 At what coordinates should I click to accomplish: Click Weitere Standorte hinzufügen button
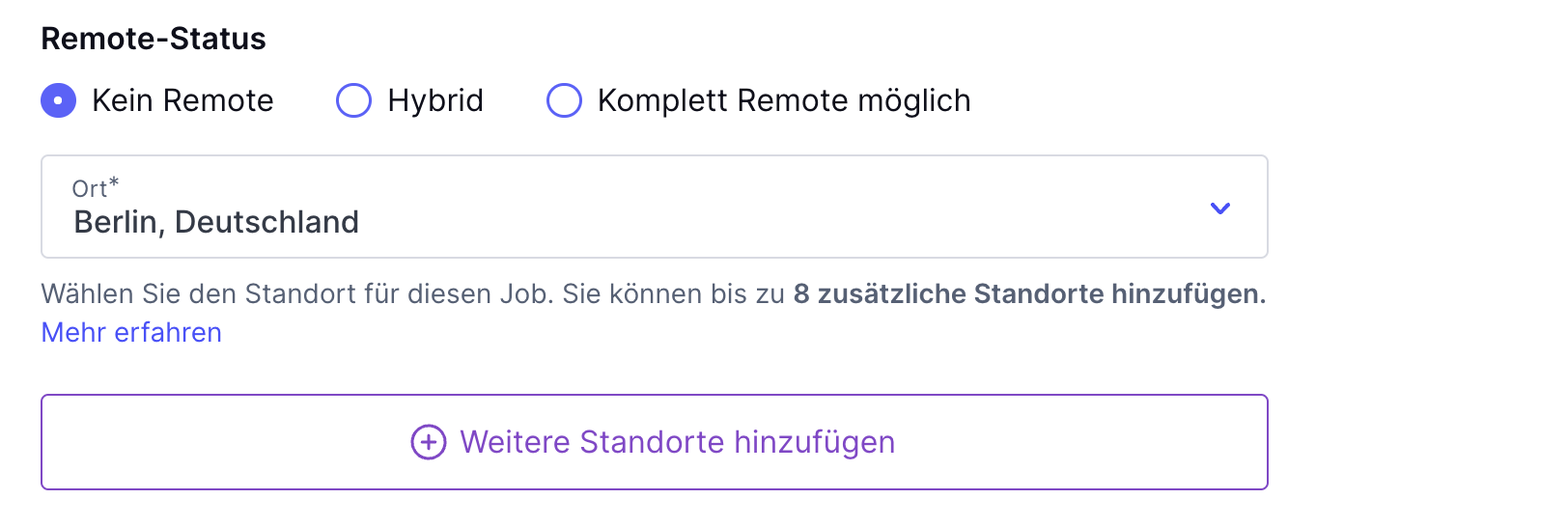coord(654,442)
